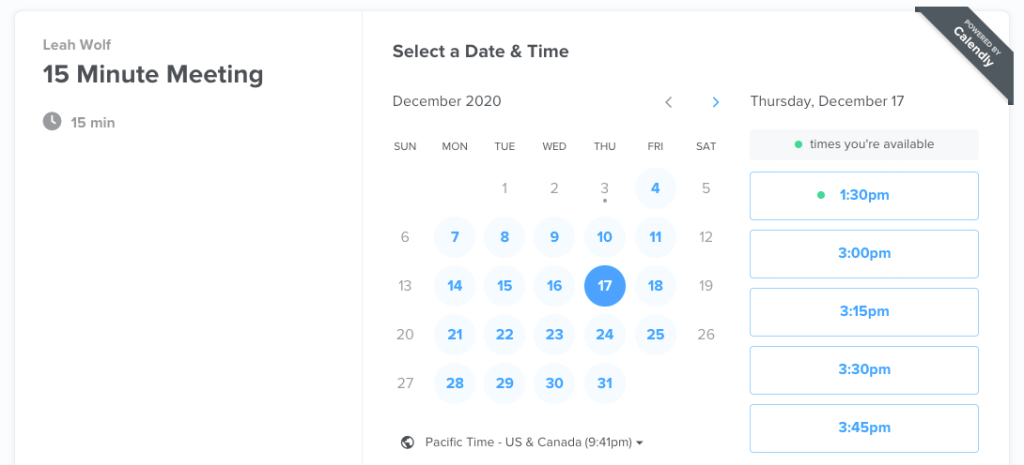
Task: Choose December 10 date
Action: [x=605, y=237]
